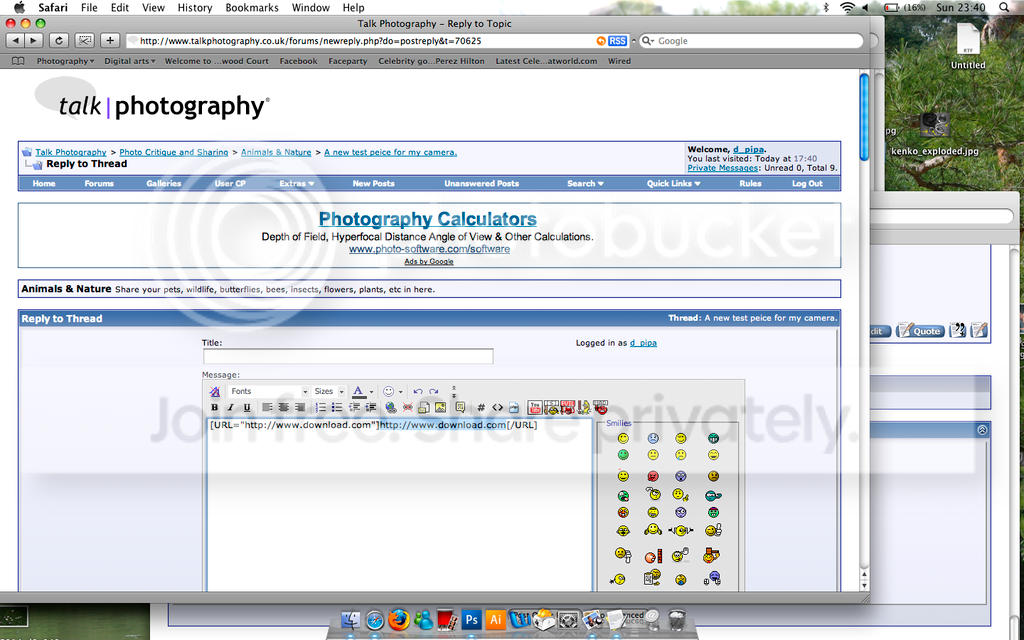Open the Insert Image tool
1024x640 pixels.
pyautogui.click(x=440, y=407)
